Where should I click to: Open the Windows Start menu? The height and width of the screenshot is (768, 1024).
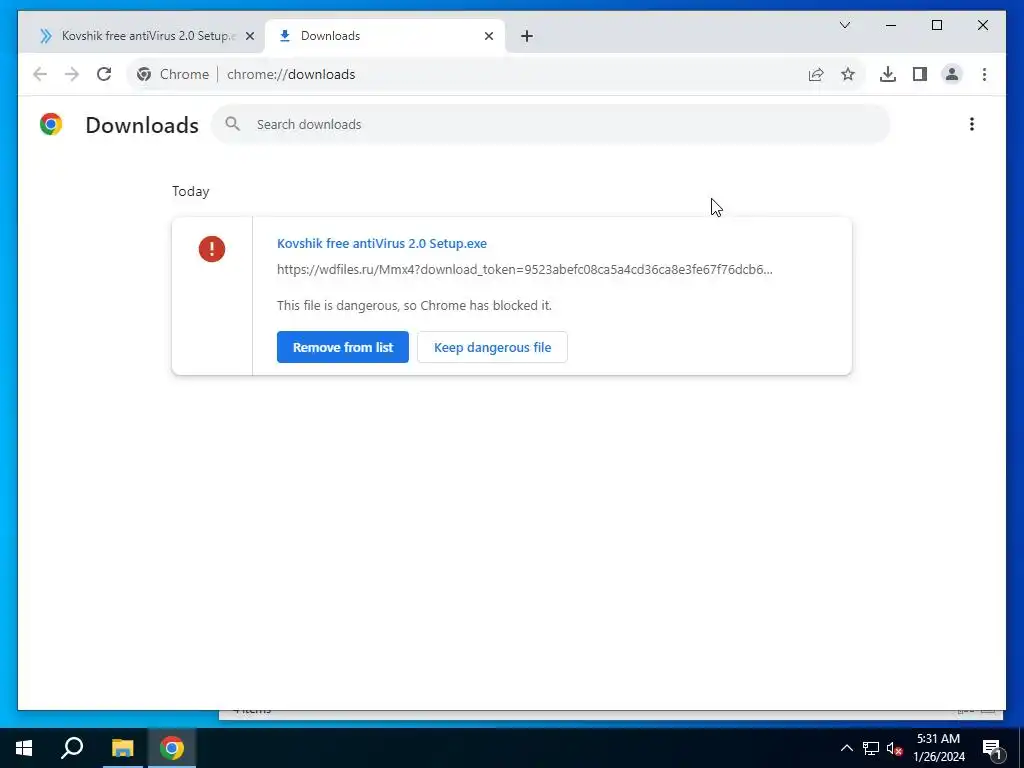tap(24, 748)
